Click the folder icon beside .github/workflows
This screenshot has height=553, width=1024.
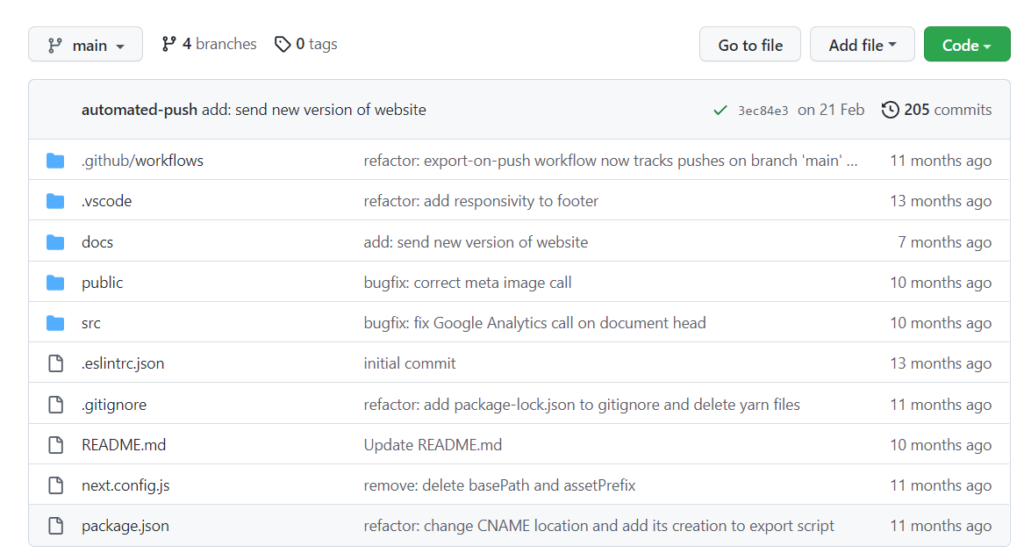click(56, 160)
